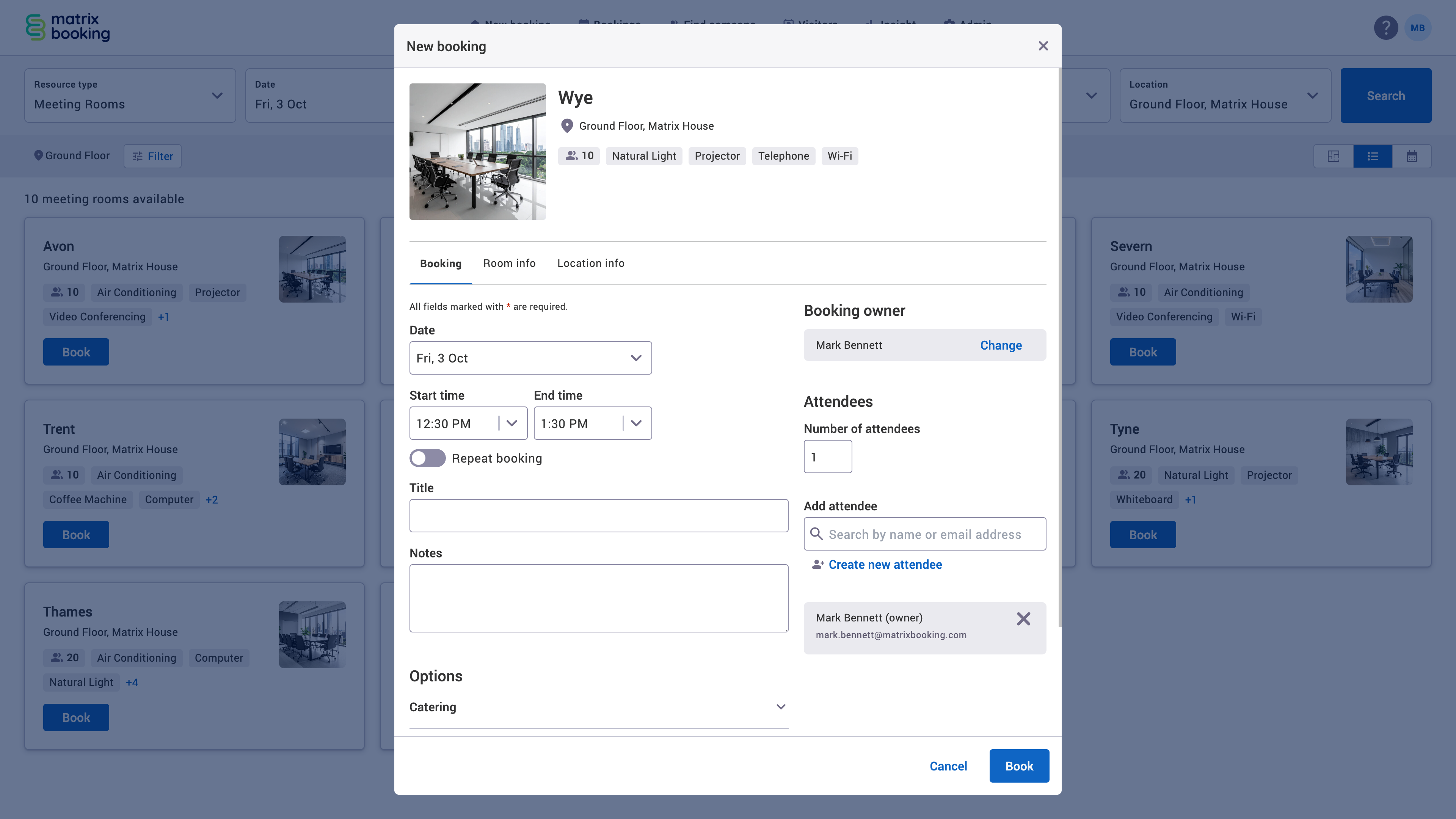Screen dimensions: 1456x819
Task: Close the New booking dialog
Action: (x=1043, y=46)
